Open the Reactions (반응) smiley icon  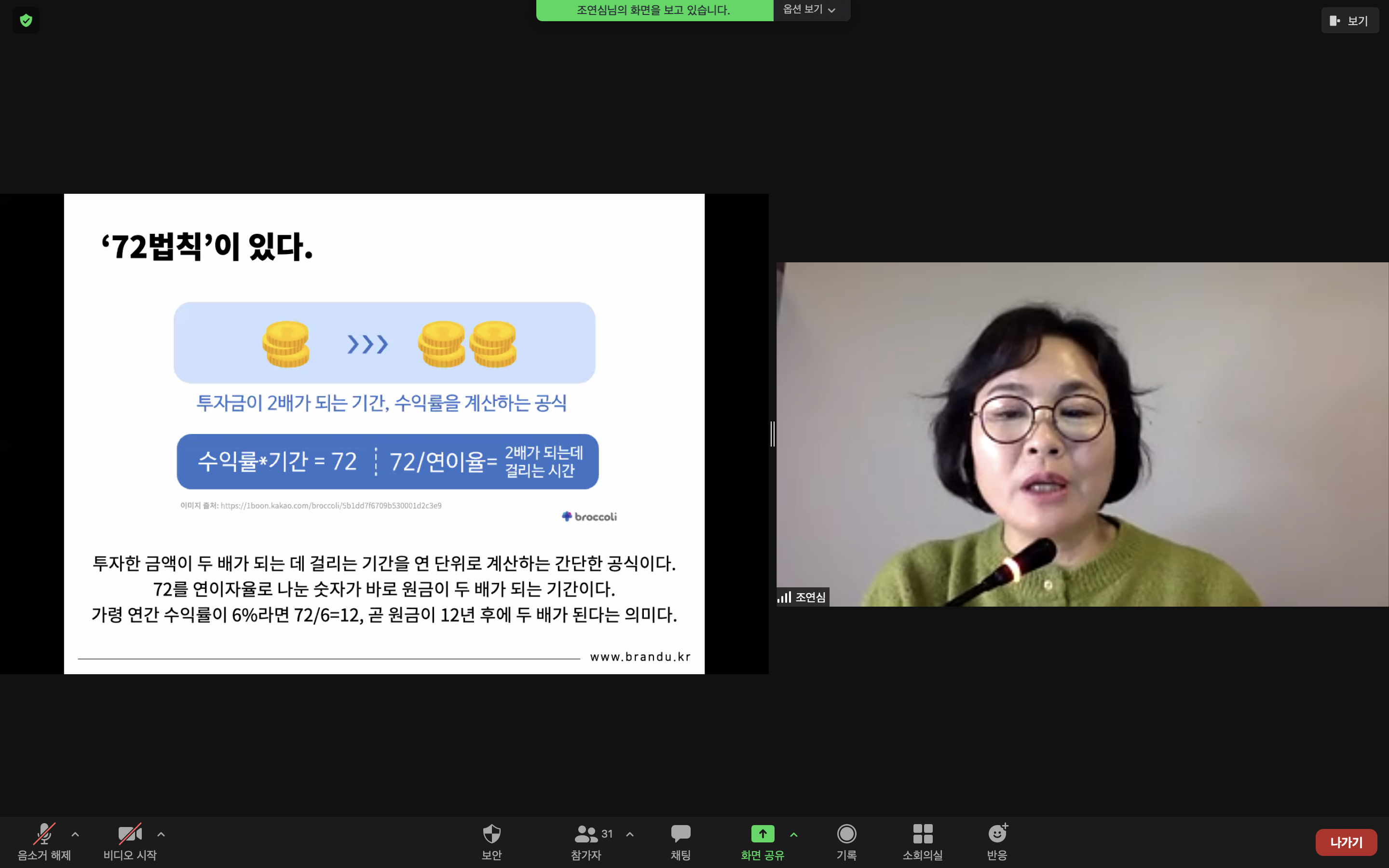click(x=997, y=834)
